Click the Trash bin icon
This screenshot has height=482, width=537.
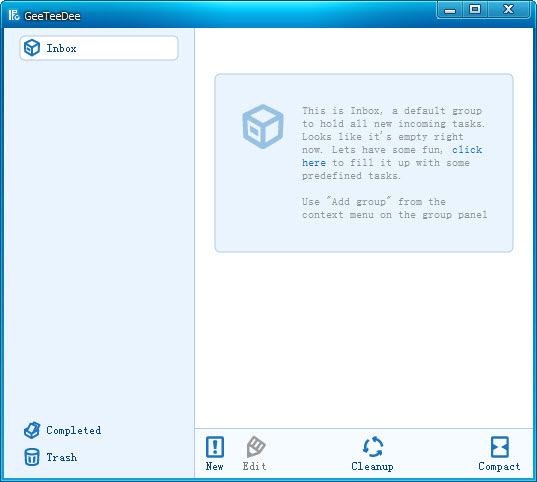click(32, 457)
